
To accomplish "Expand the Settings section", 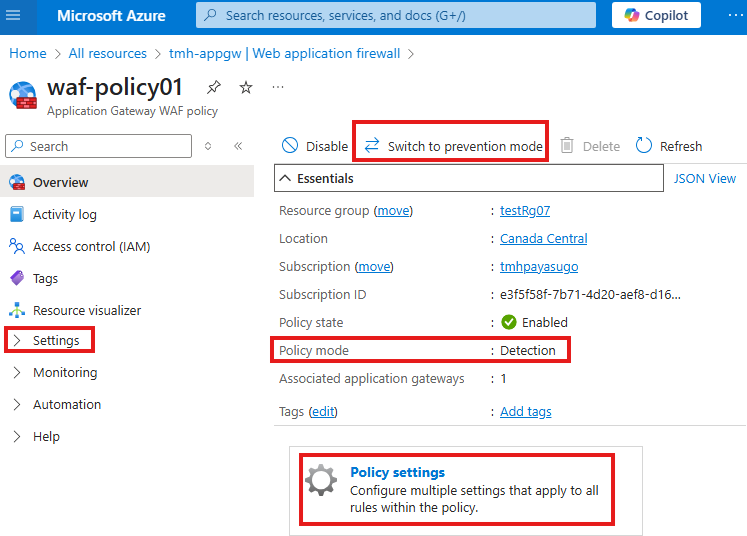I will pos(50,340).
